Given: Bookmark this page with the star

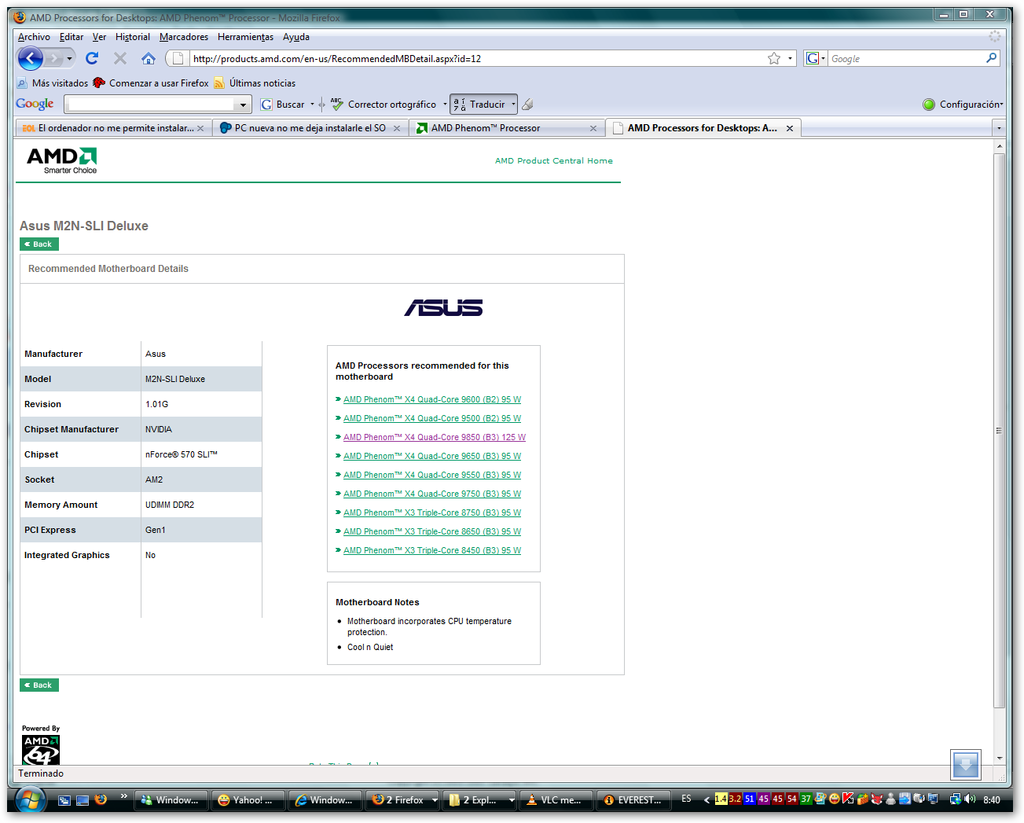Looking at the screenshot, I should [774, 59].
